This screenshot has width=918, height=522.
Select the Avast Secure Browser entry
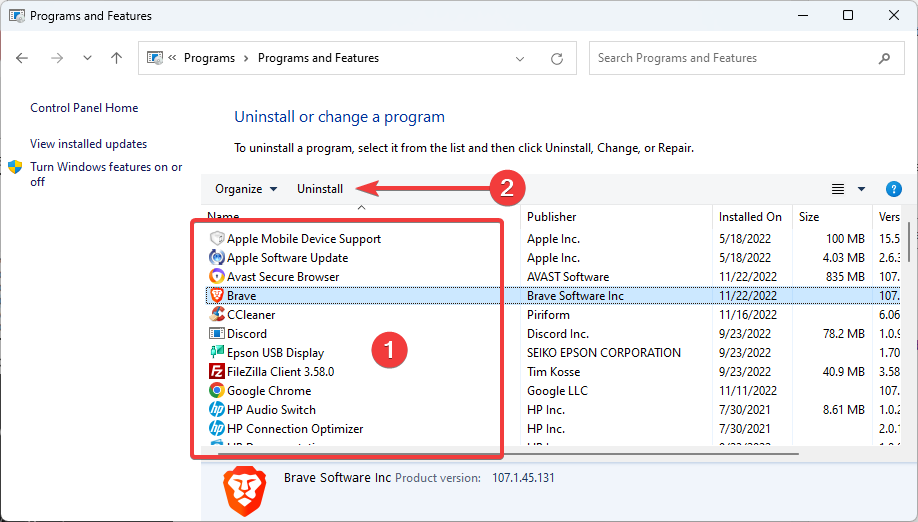(283, 276)
